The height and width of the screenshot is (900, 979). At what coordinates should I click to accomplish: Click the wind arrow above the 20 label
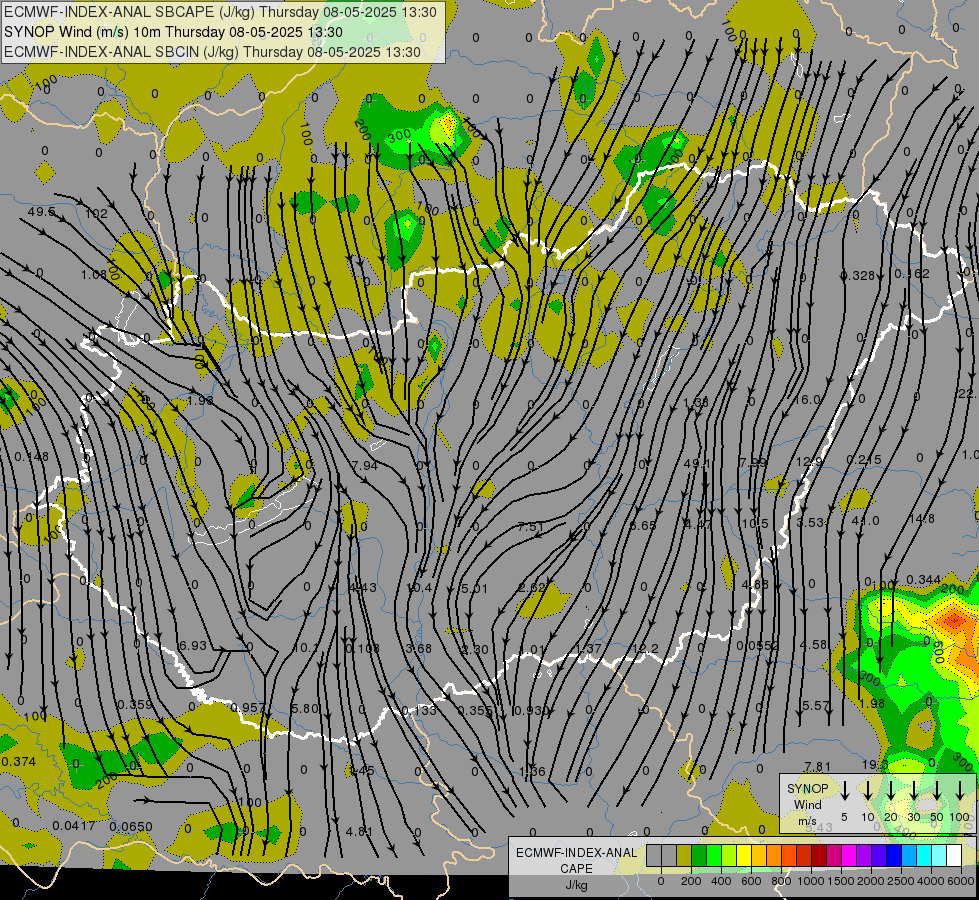[891, 790]
